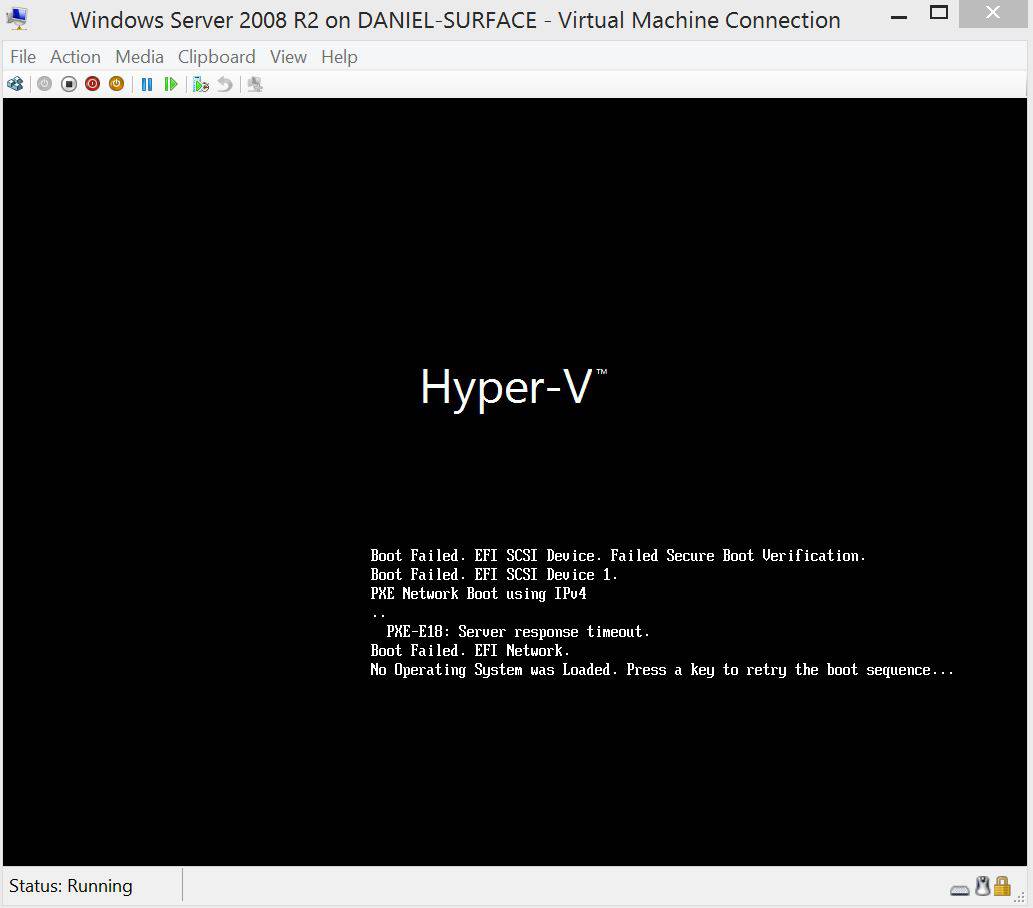Click the lock icon in status bar

(x=1000, y=886)
